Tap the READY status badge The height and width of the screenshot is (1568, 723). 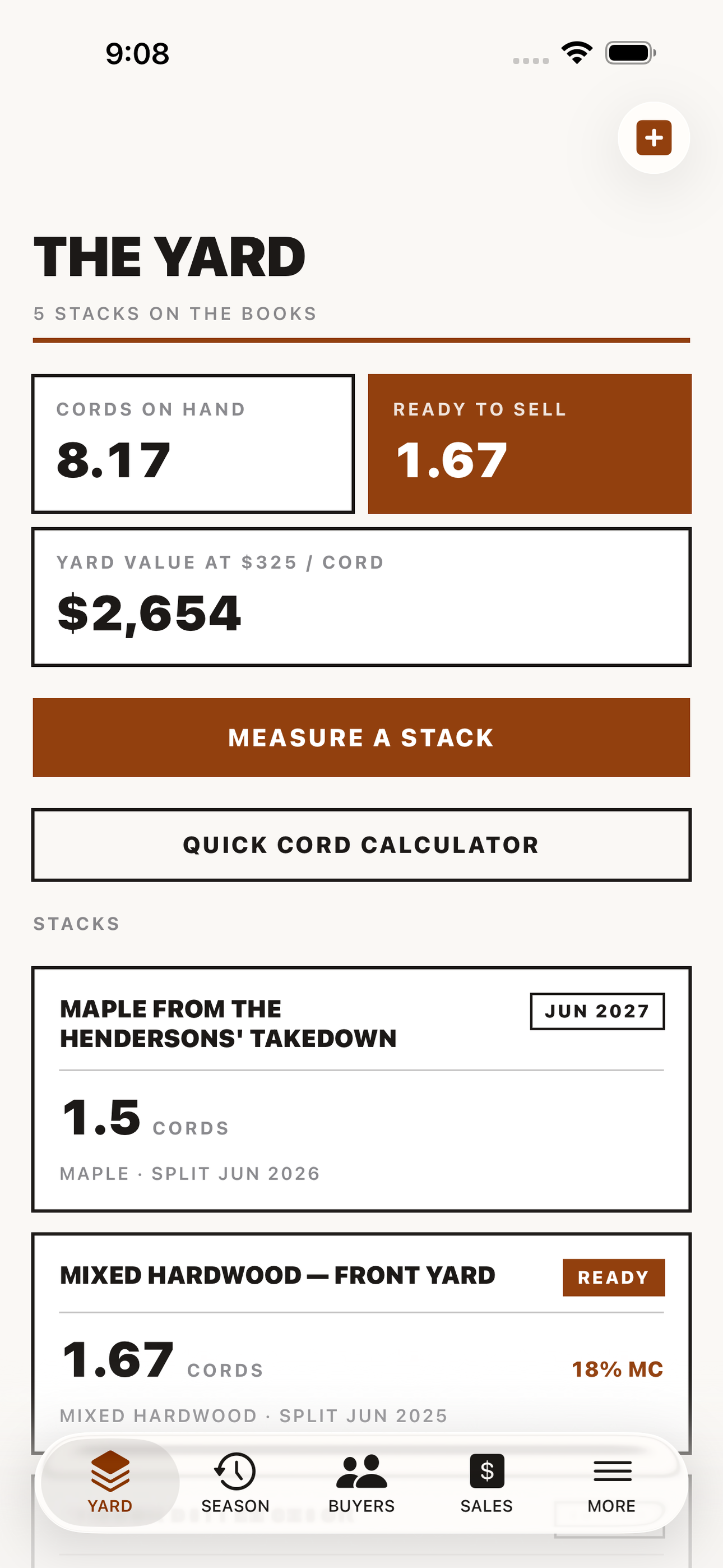[614, 1277]
